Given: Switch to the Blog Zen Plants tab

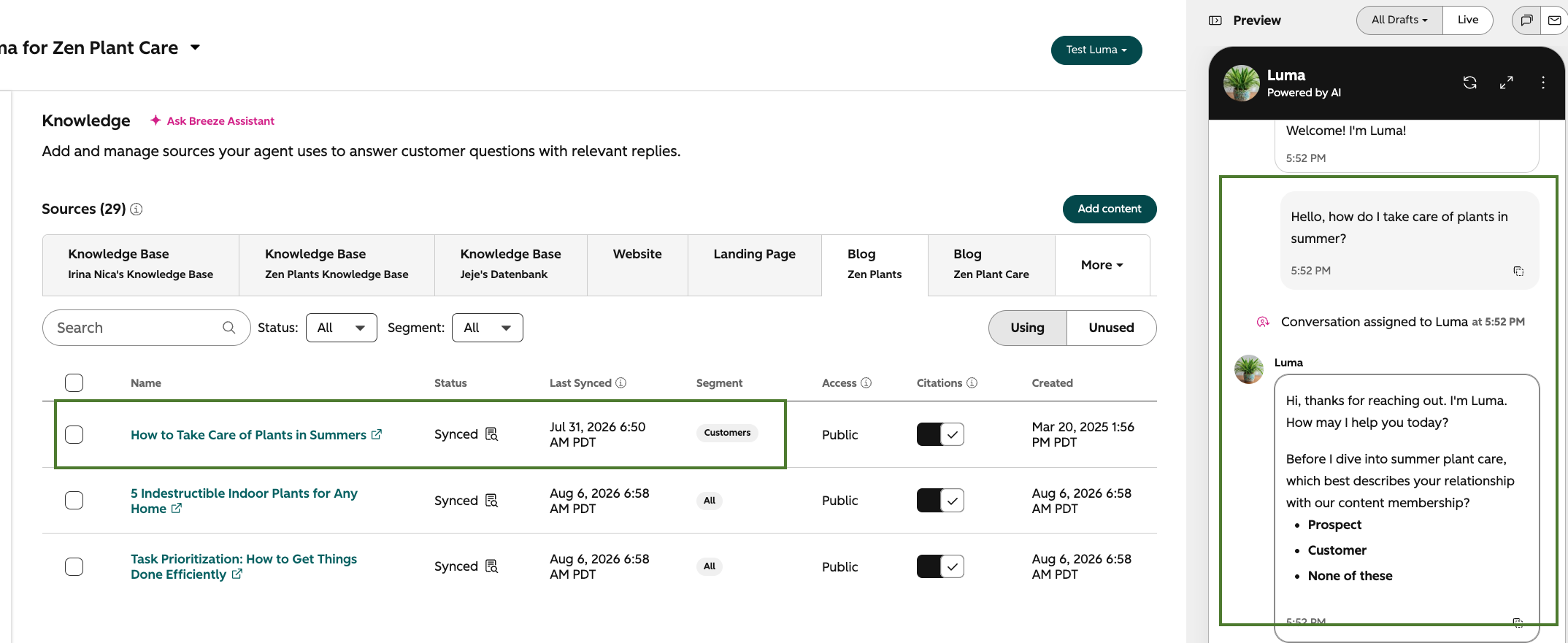Looking at the screenshot, I should (x=875, y=264).
